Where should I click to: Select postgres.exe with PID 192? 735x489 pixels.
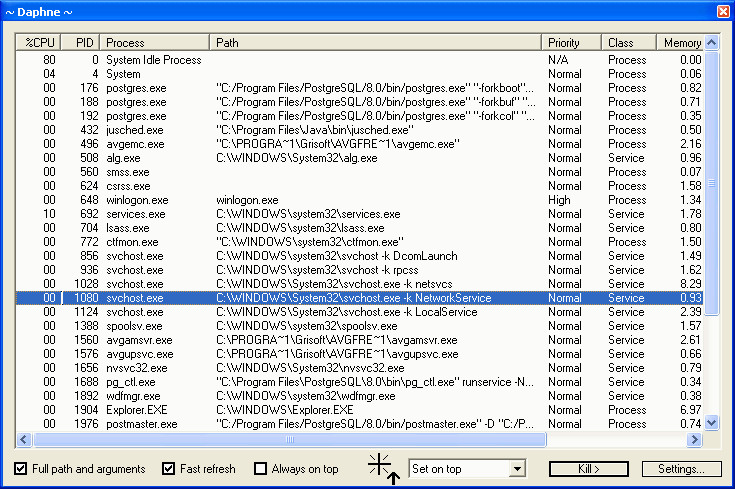pyautogui.click(x=360, y=116)
